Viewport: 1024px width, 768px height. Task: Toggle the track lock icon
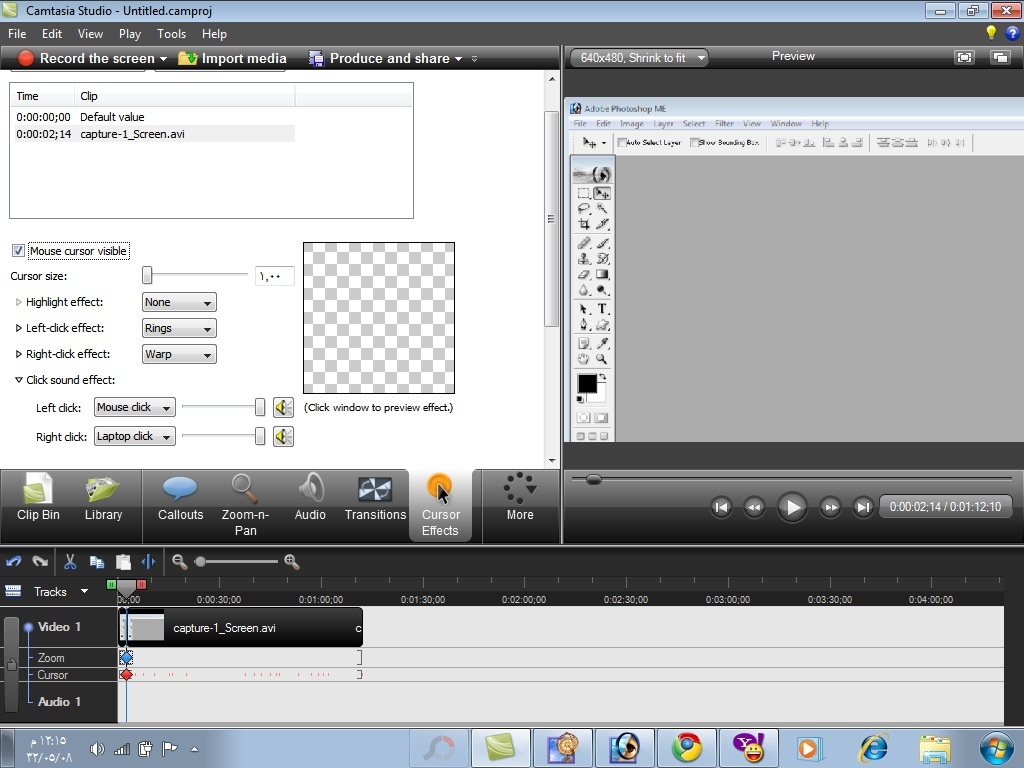click(x=11, y=664)
